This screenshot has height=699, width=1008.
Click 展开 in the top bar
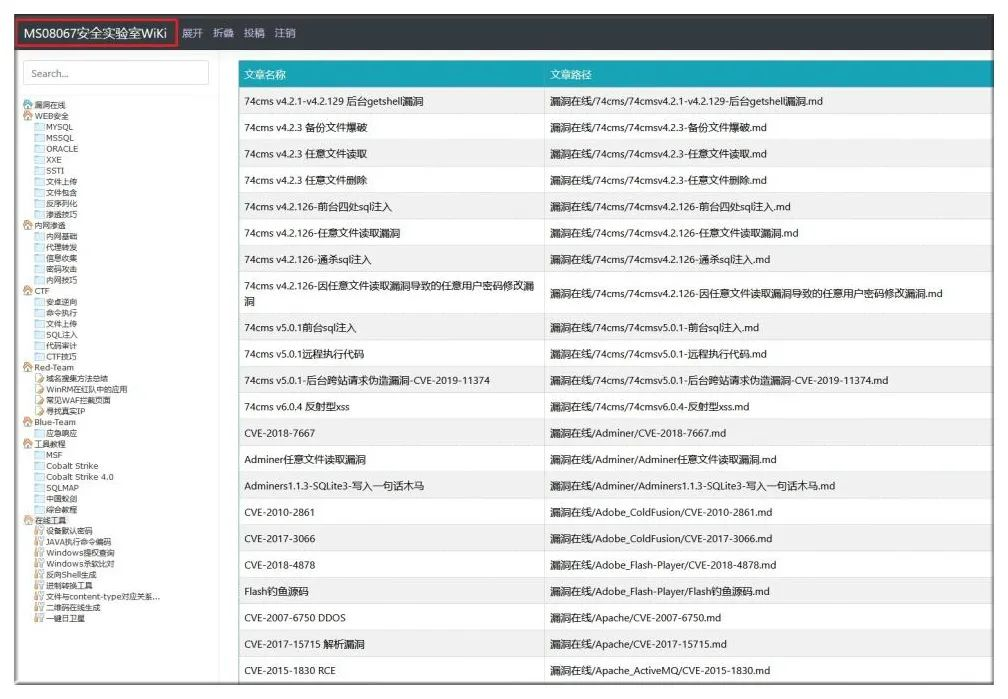192,33
